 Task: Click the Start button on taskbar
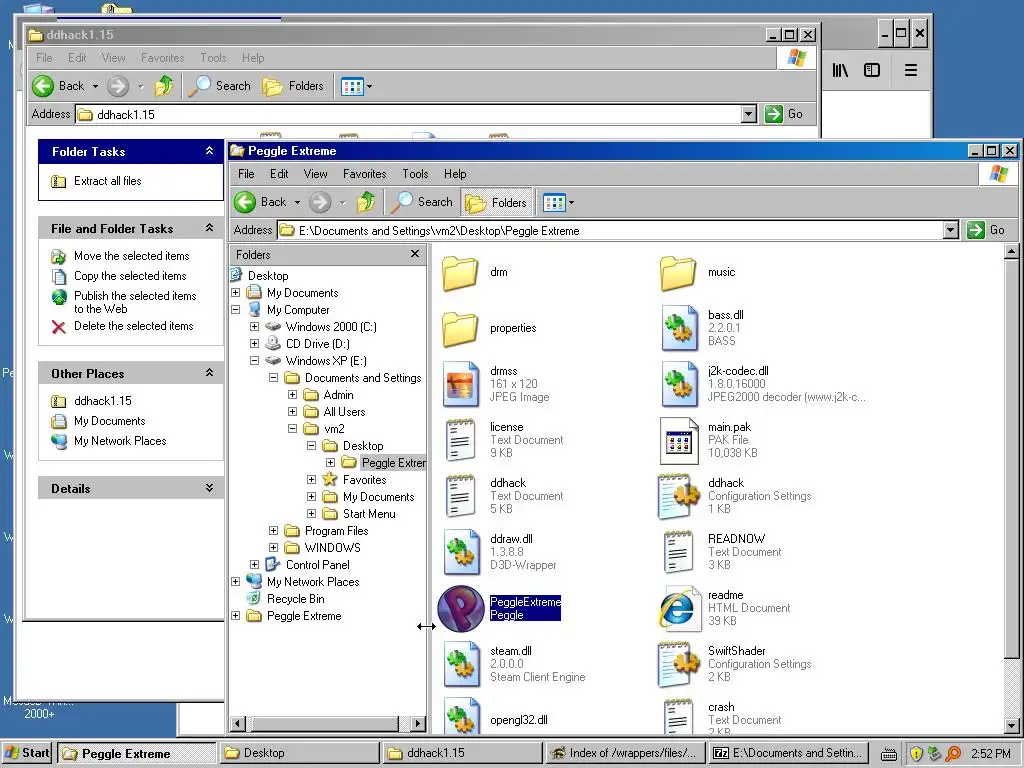click(x=27, y=753)
